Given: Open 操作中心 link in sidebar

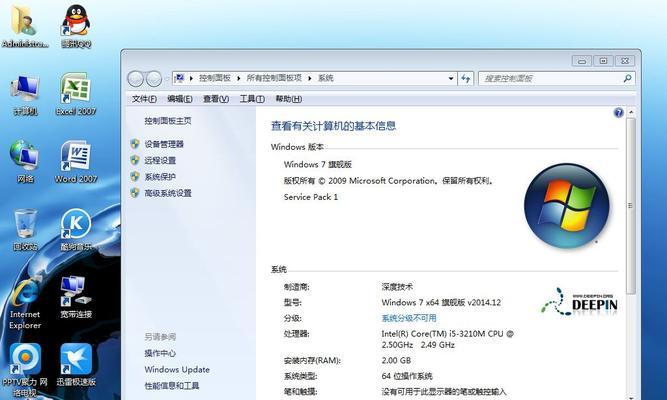Looking at the screenshot, I should coord(160,353).
